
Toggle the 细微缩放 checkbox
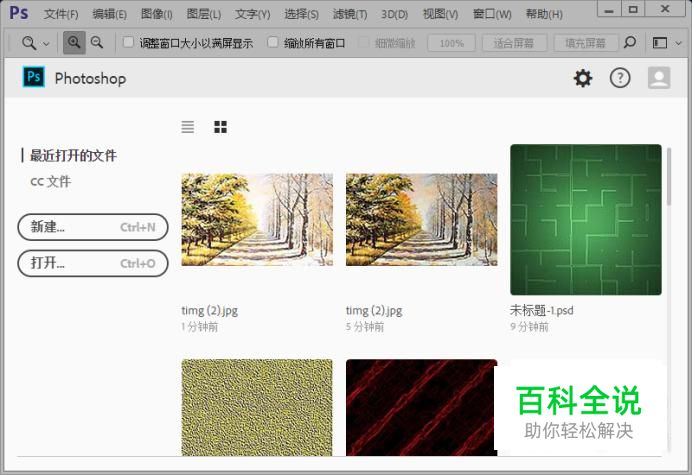364,42
